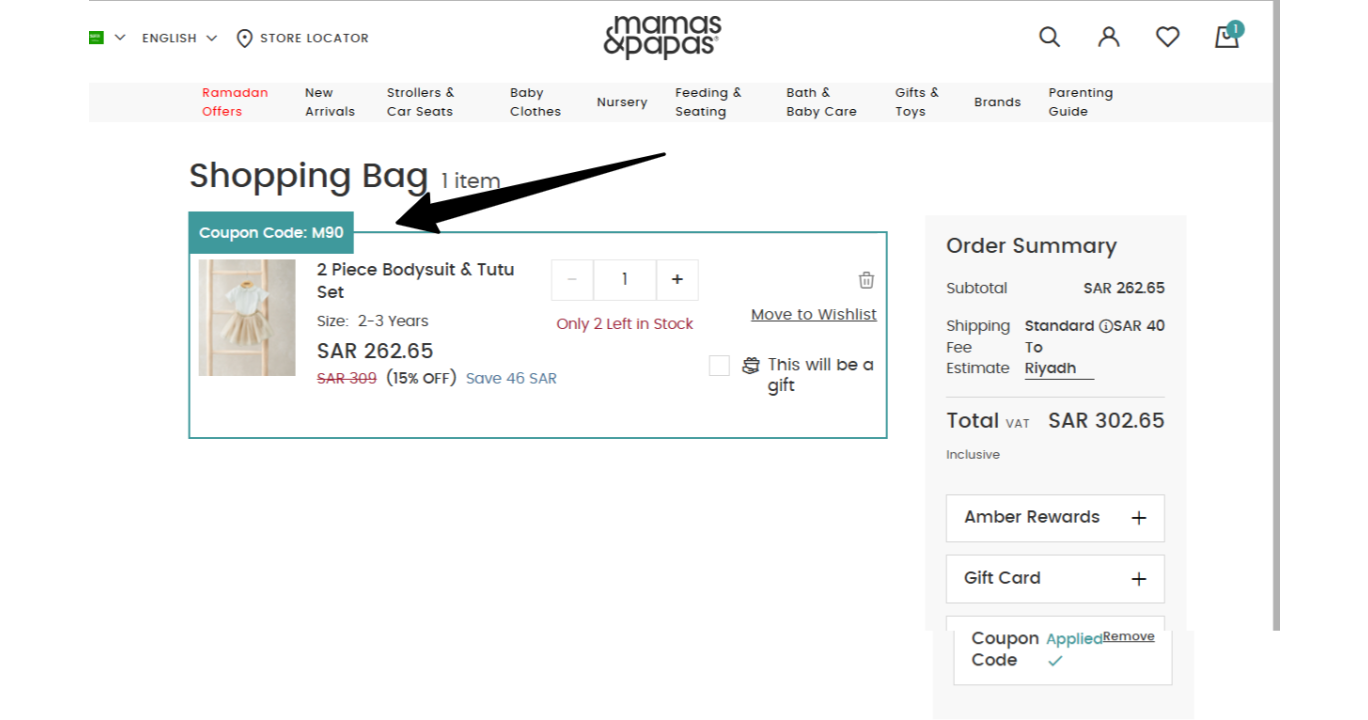
Task: Click the gift box icon
Action: click(751, 365)
